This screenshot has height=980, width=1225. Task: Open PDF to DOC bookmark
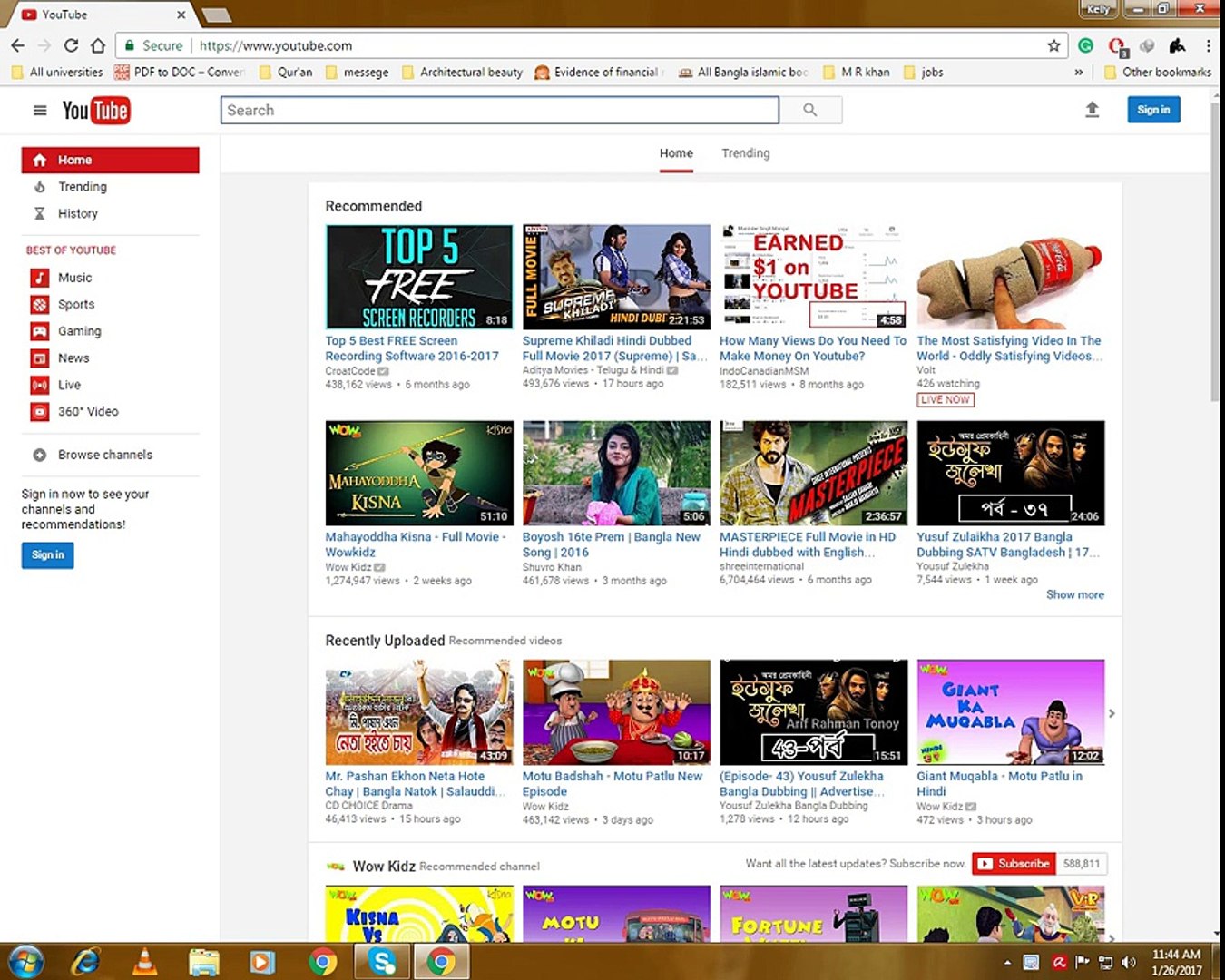click(x=180, y=73)
